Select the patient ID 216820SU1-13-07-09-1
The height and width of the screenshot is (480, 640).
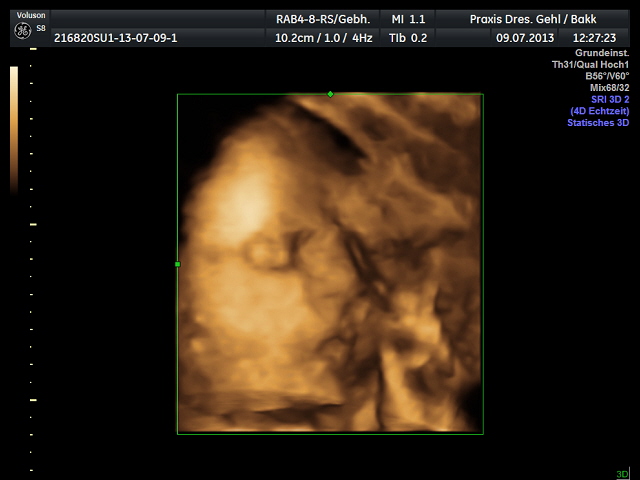tap(115, 37)
